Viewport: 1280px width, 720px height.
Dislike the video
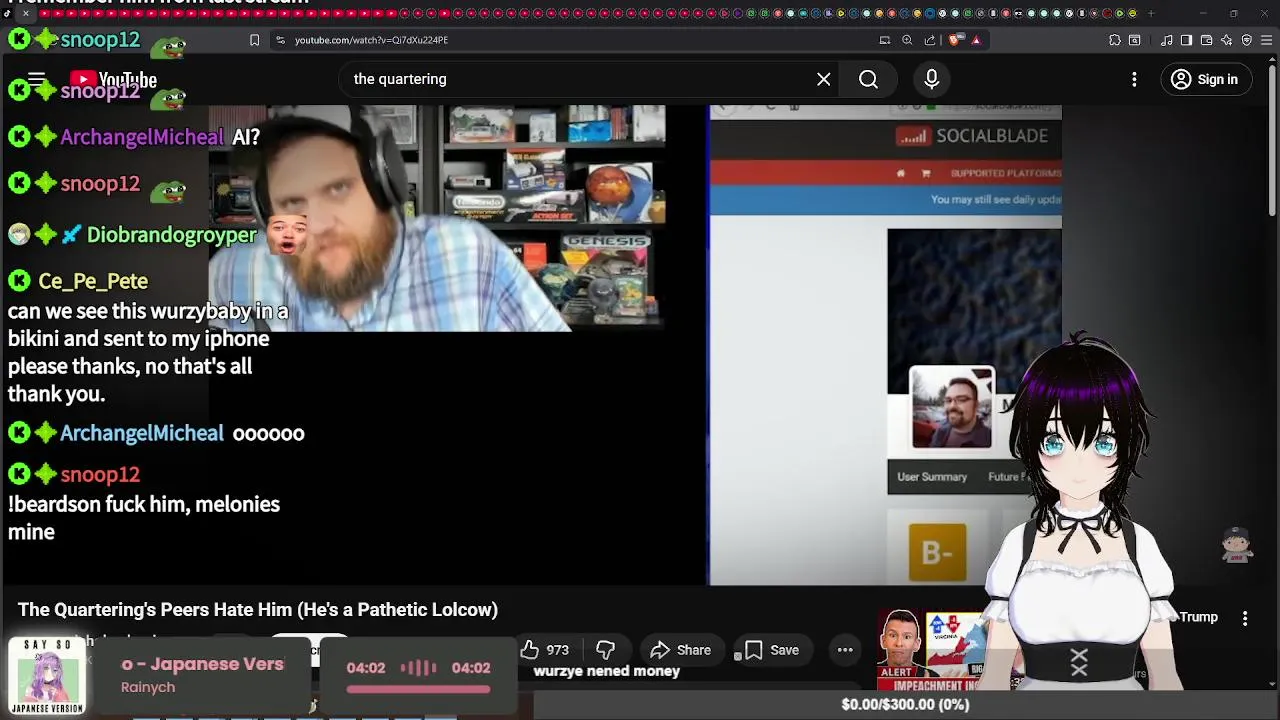tap(605, 650)
